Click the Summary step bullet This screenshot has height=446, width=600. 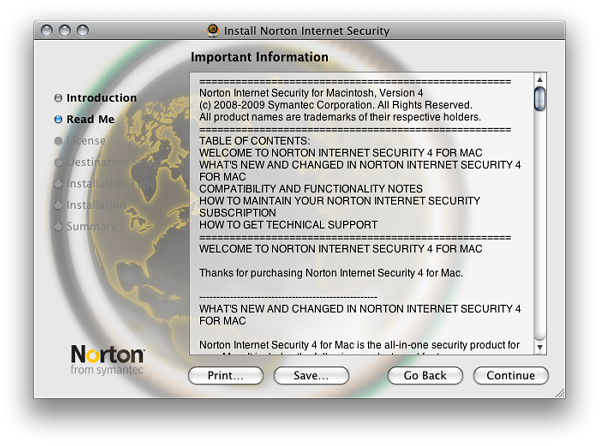click(x=59, y=227)
